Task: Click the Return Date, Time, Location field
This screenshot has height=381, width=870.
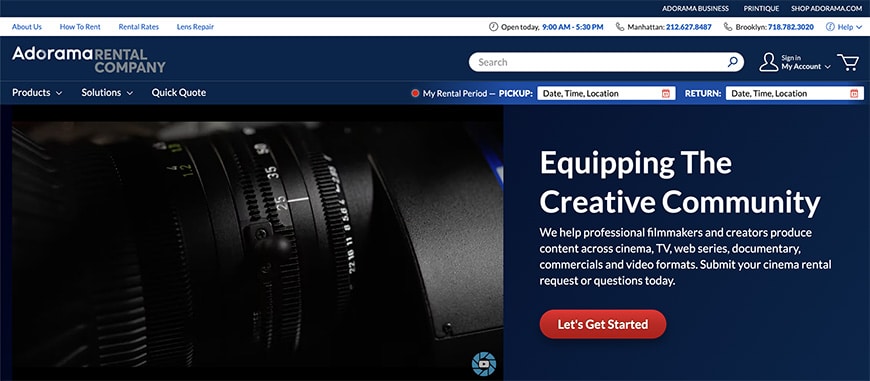Action: (795, 94)
